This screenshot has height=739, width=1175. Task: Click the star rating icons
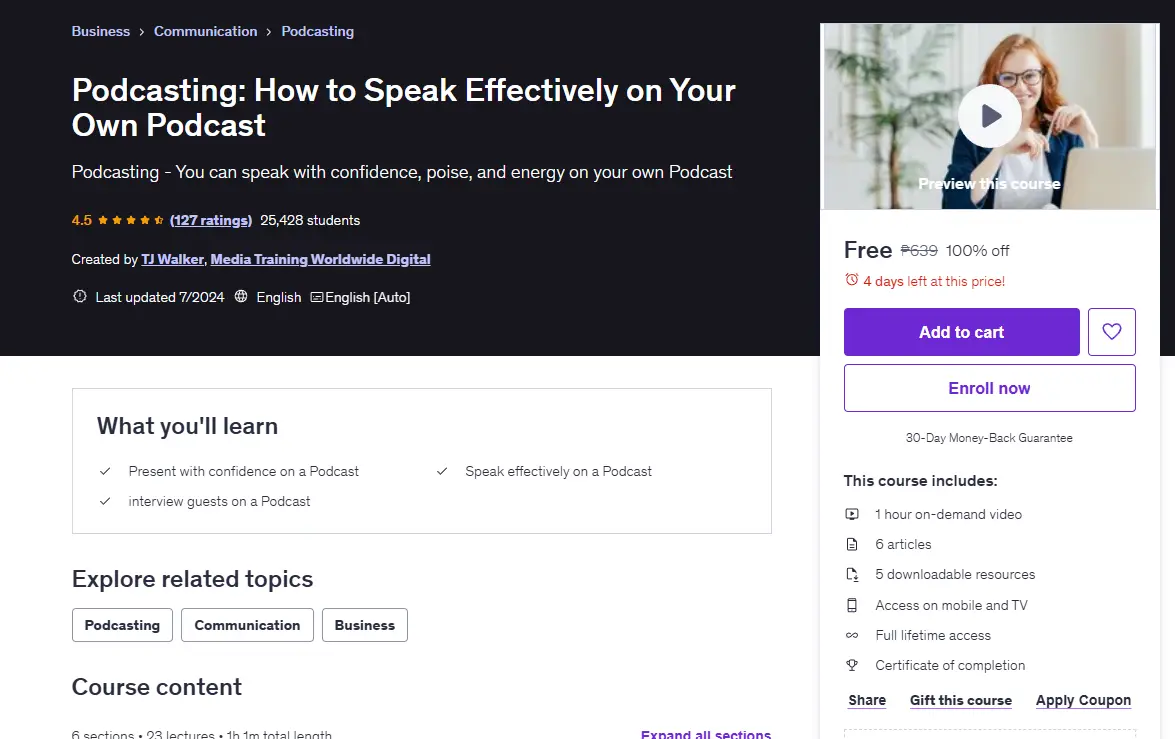130,220
